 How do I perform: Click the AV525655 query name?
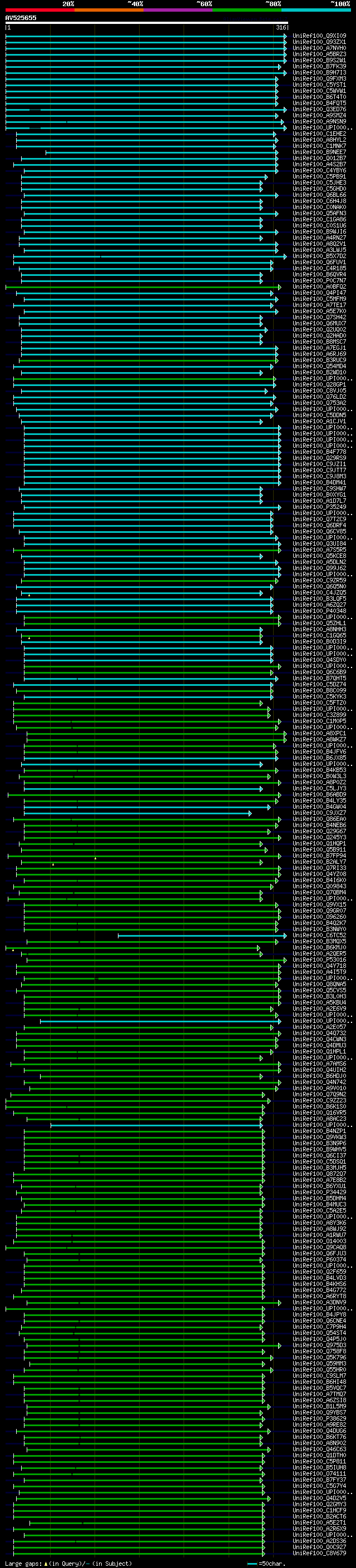pyautogui.click(x=21, y=18)
